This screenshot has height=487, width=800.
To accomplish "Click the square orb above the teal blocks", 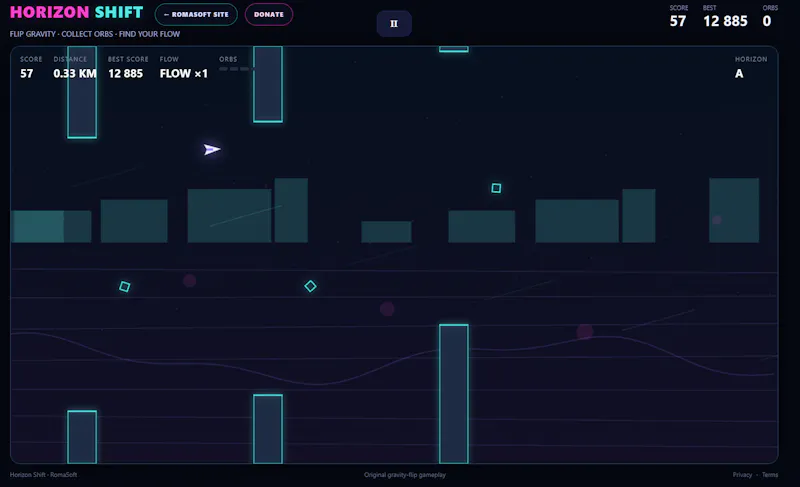I will (x=496, y=188).
